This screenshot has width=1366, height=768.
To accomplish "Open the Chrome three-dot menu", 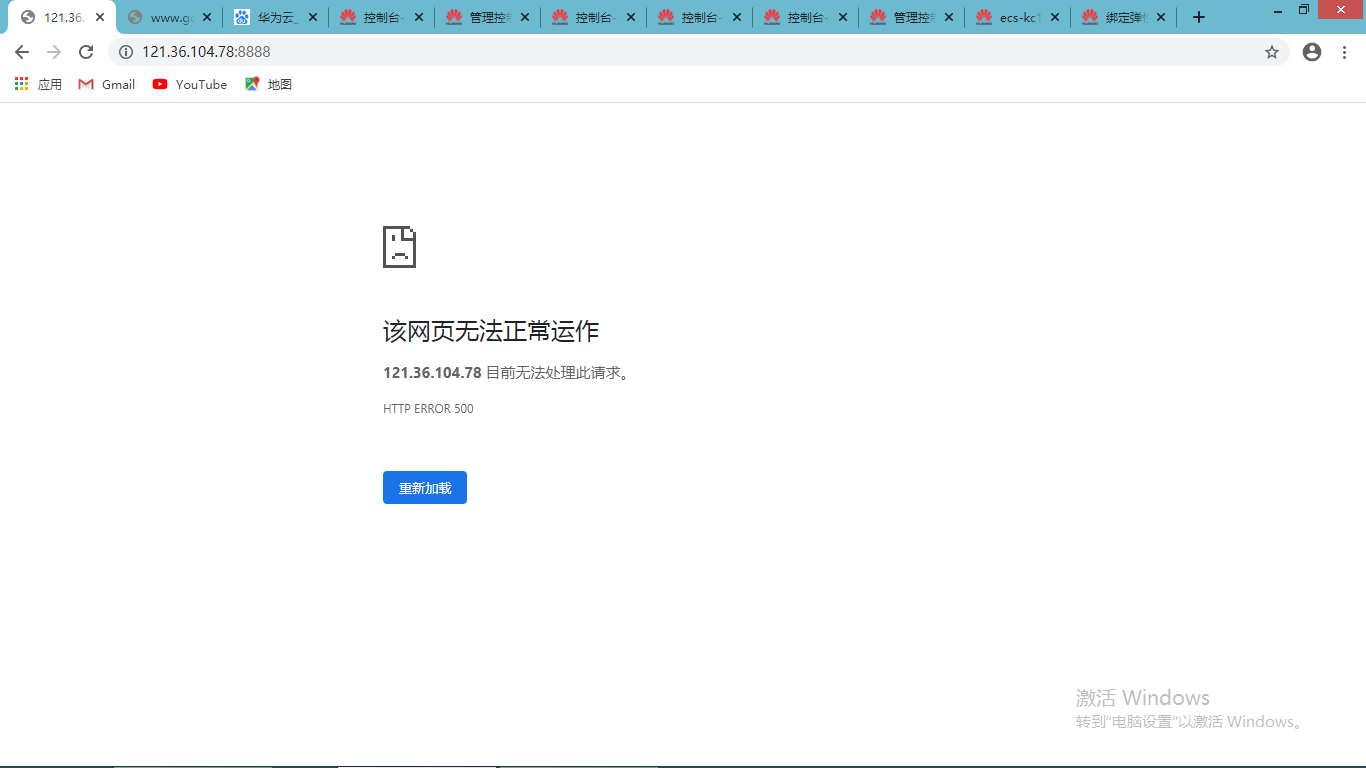I will coord(1345,51).
